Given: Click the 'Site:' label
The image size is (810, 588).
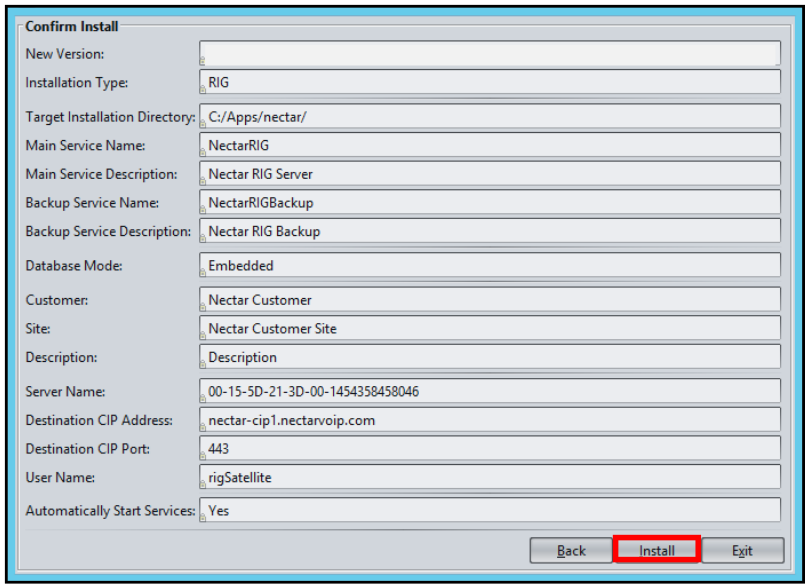Looking at the screenshot, I should tap(38, 329).
